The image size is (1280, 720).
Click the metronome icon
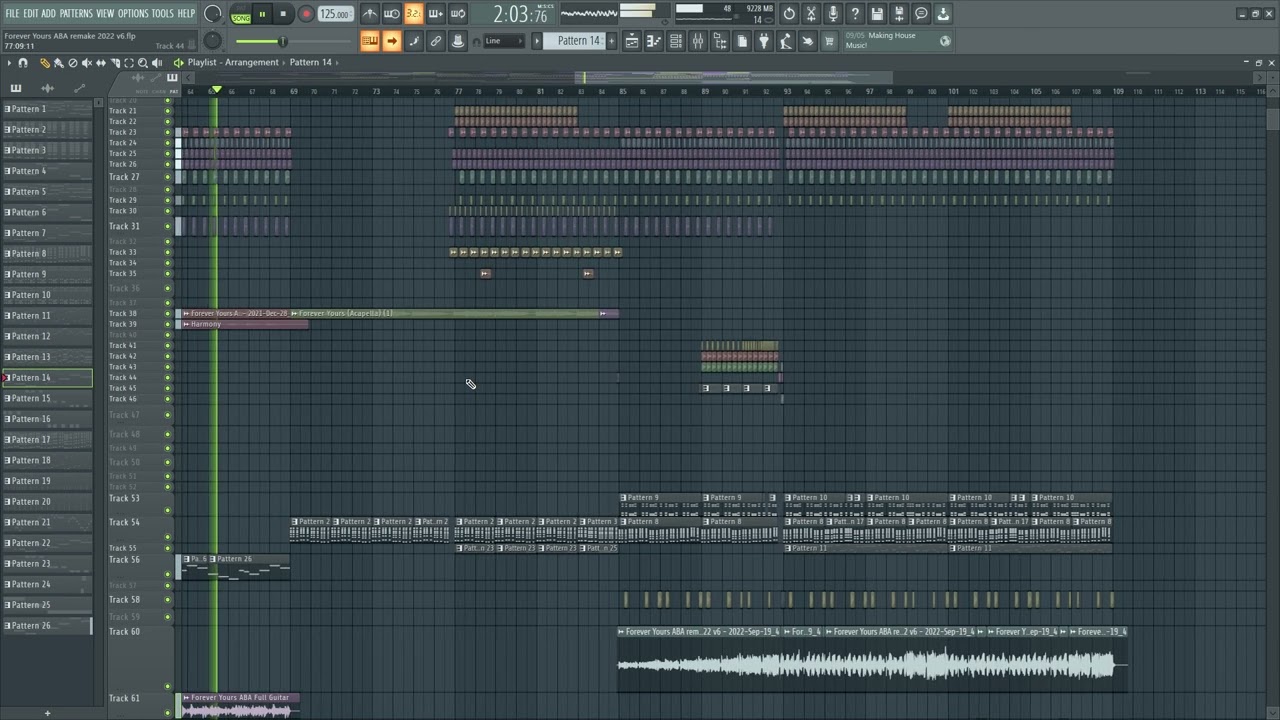click(370, 14)
